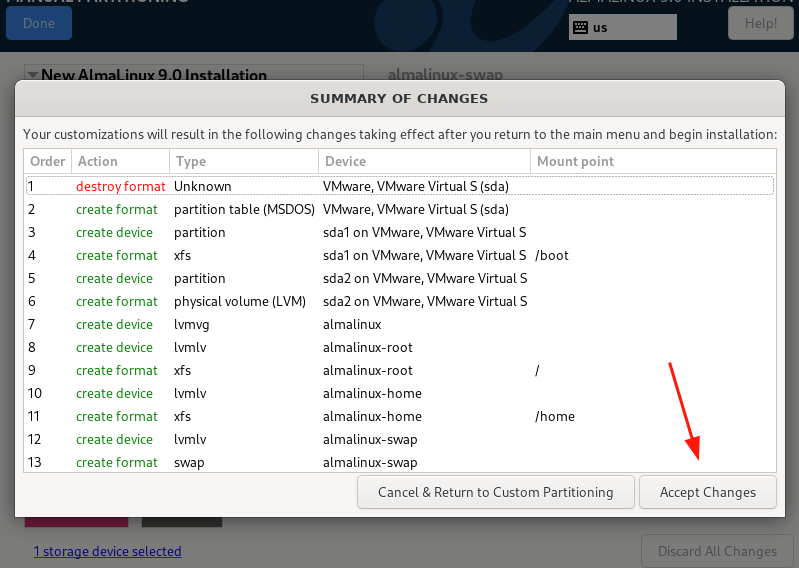The image size is (799, 568).
Task: Click the Accept Changes button
Action: point(708,492)
